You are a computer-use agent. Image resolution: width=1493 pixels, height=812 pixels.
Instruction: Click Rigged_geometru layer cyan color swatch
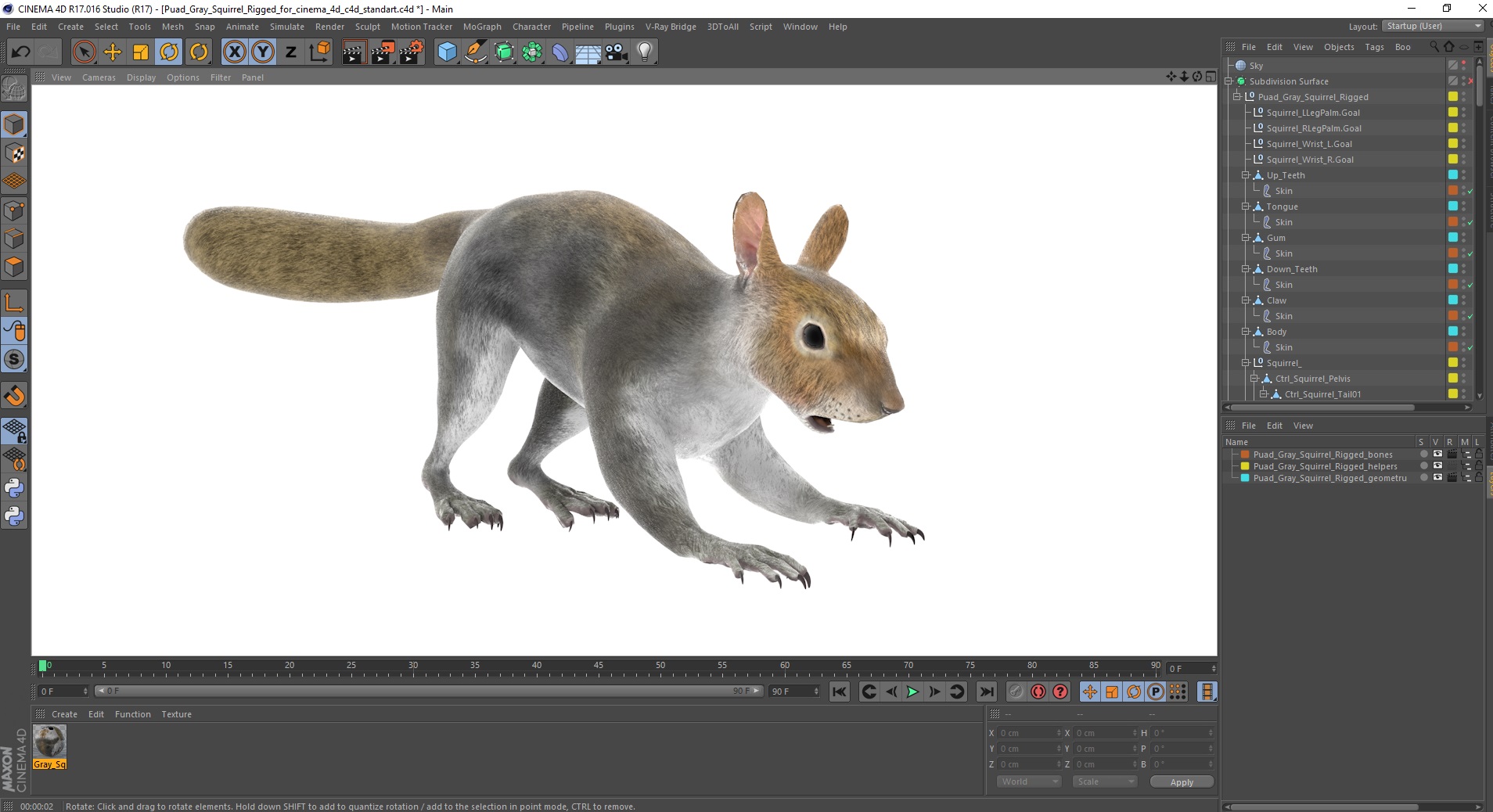pyautogui.click(x=1245, y=478)
